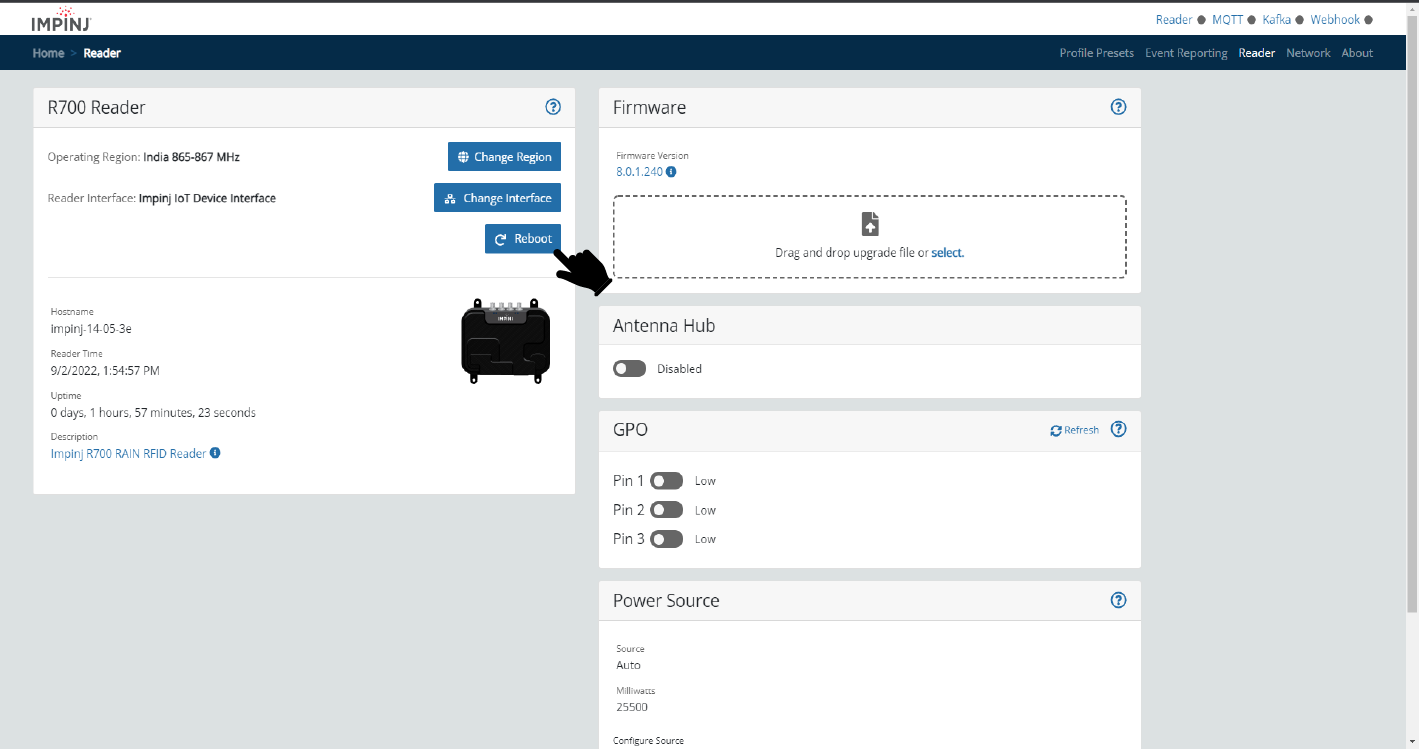This screenshot has width=1419, height=749.
Task: Open the Profile Presets menu
Action: pos(1096,53)
